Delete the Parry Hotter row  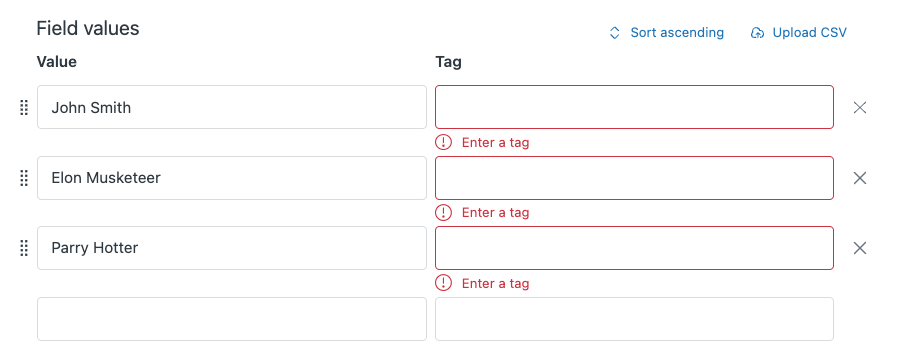(860, 249)
